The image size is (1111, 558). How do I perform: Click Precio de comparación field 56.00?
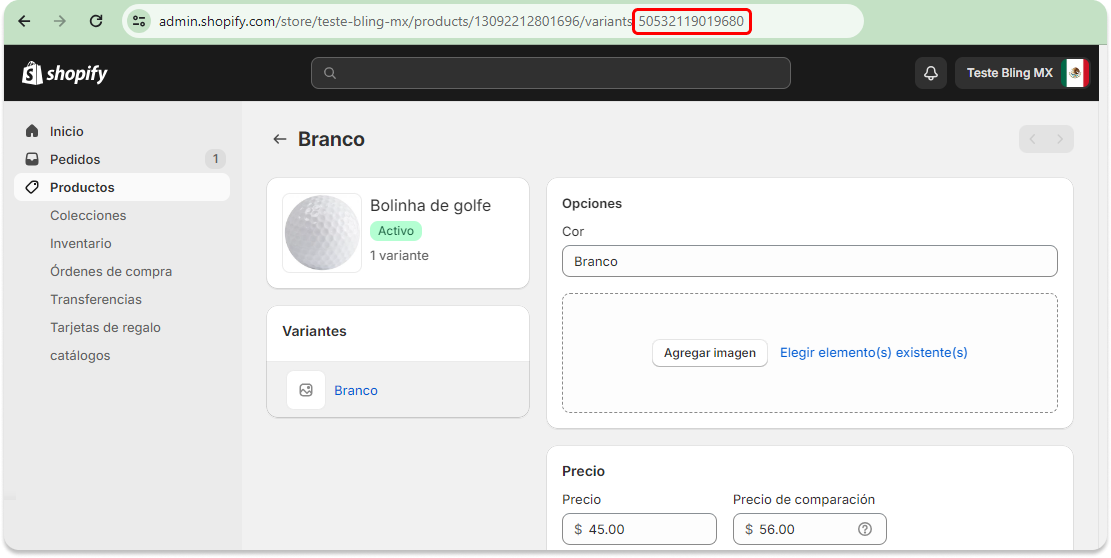pyautogui.click(x=810, y=529)
